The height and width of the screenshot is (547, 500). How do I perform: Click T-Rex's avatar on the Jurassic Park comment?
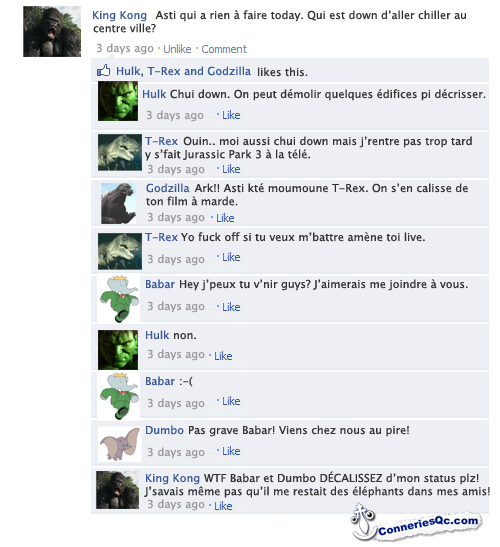pyautogui.click(x=120, y=152)
